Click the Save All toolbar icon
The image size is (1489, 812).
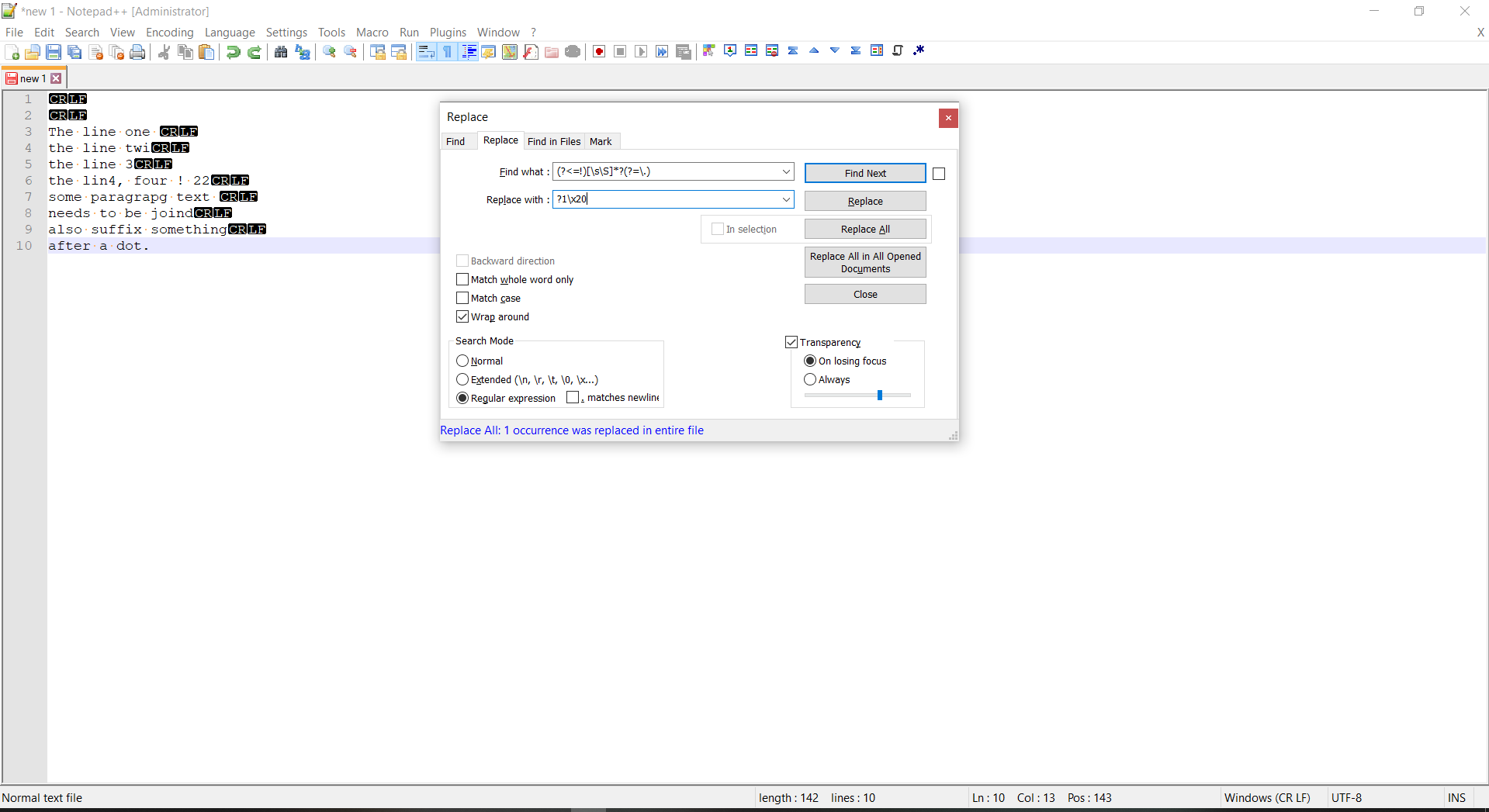pyautogui.click(x=74, y=52)
